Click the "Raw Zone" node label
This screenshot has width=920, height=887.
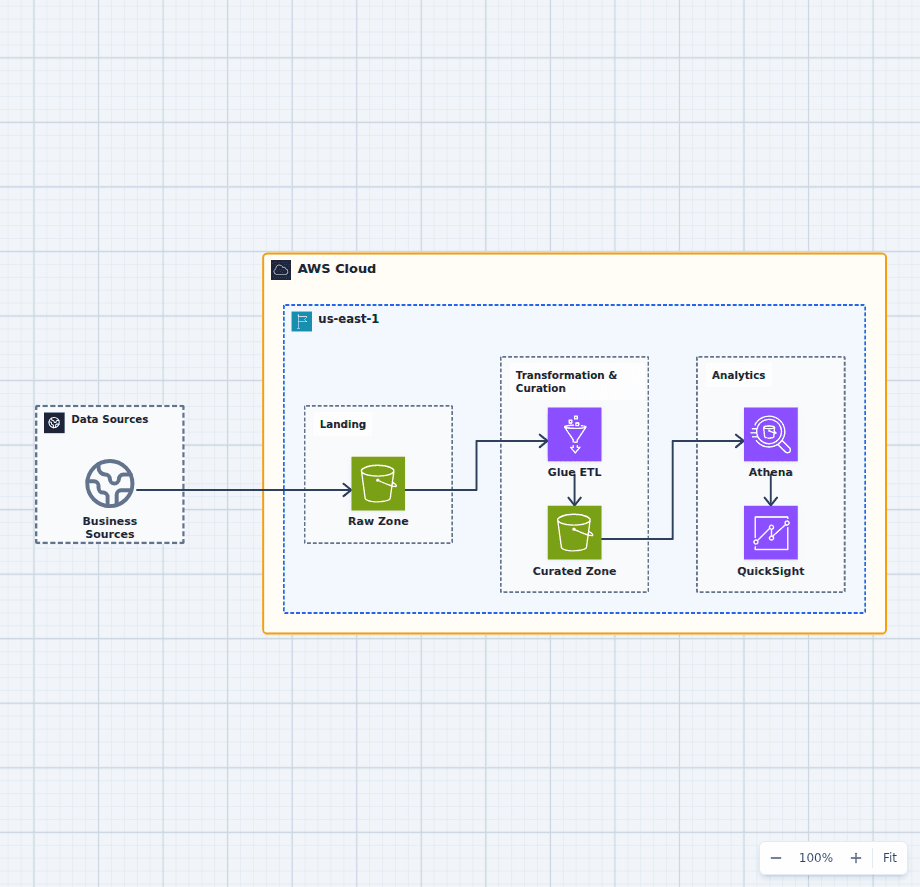(378, 521)
